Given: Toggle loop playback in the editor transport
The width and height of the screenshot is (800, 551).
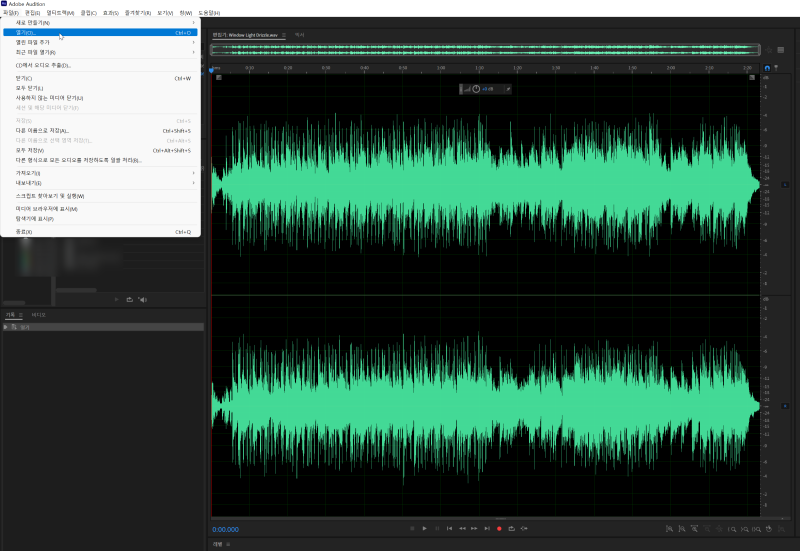Looking at the screenshot, I should (512, 529).
